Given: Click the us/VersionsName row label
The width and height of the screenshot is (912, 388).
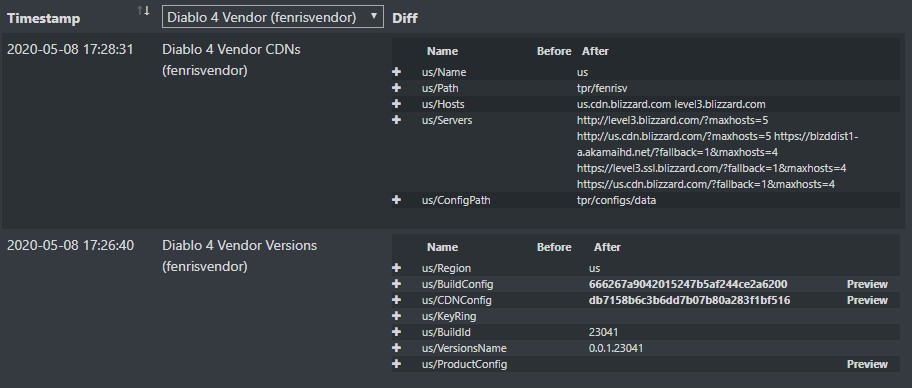Looking at the screenshot, I should tap(464, 348).
